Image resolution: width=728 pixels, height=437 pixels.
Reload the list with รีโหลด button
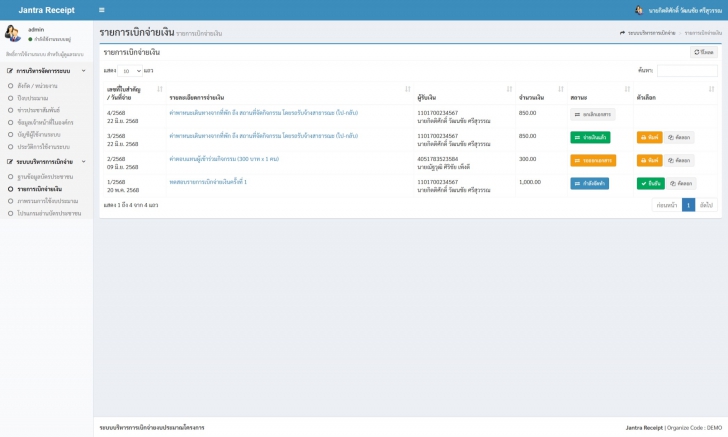(x=703, y=52)
